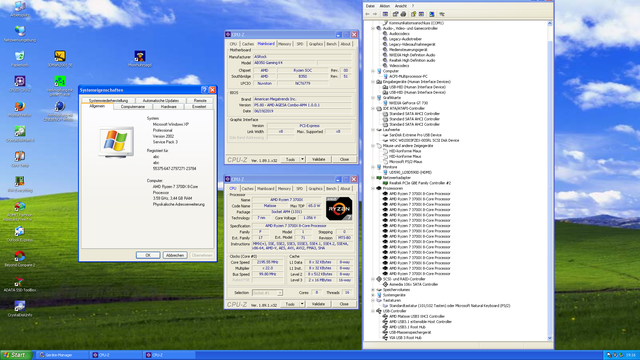The image size is (640, 360).
Task: Click the forward arrow in Geräte-Manager toolbar
Action: click(375, 14)
